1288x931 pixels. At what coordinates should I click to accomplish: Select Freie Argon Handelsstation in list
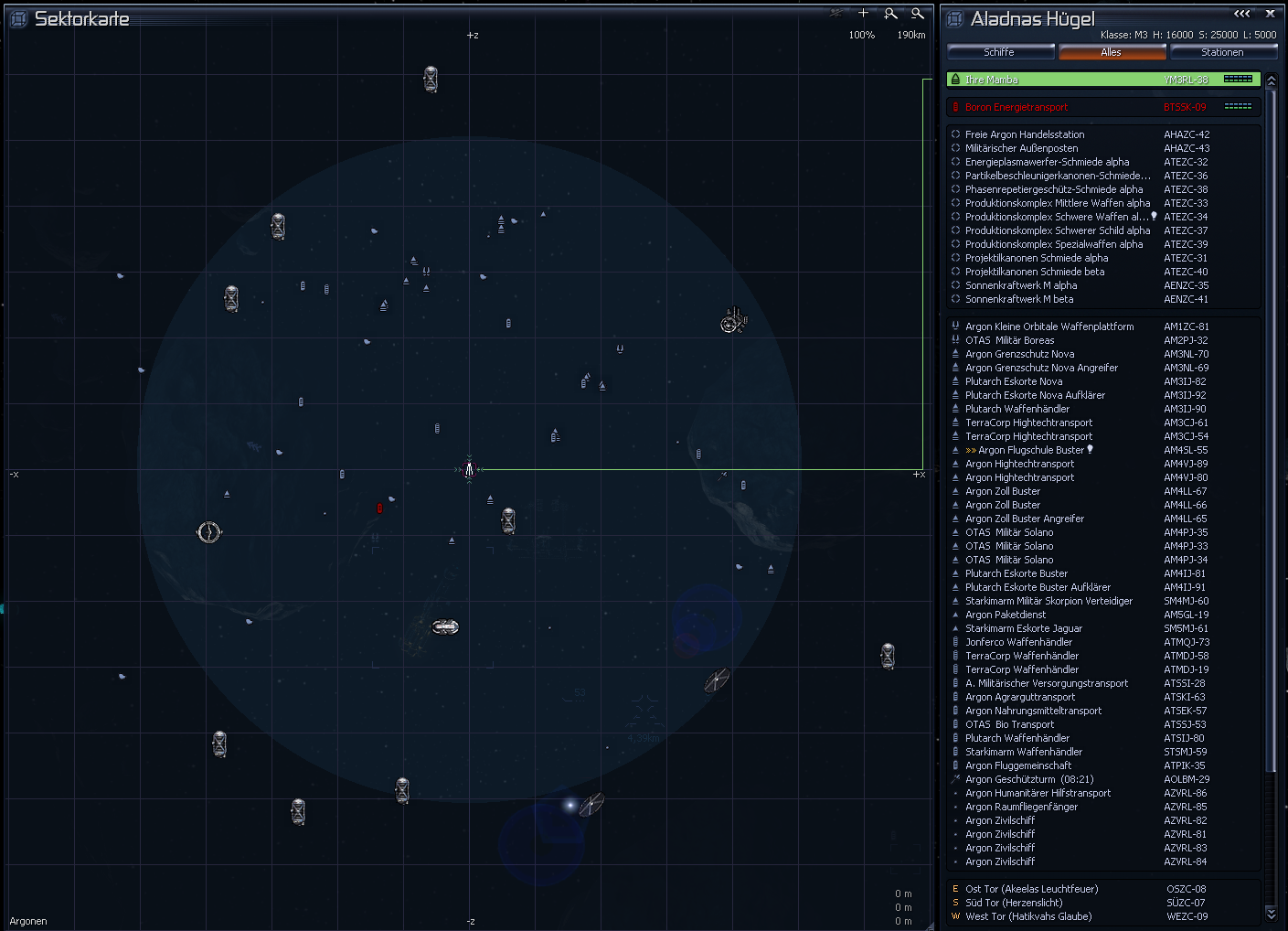point(1025,134)
